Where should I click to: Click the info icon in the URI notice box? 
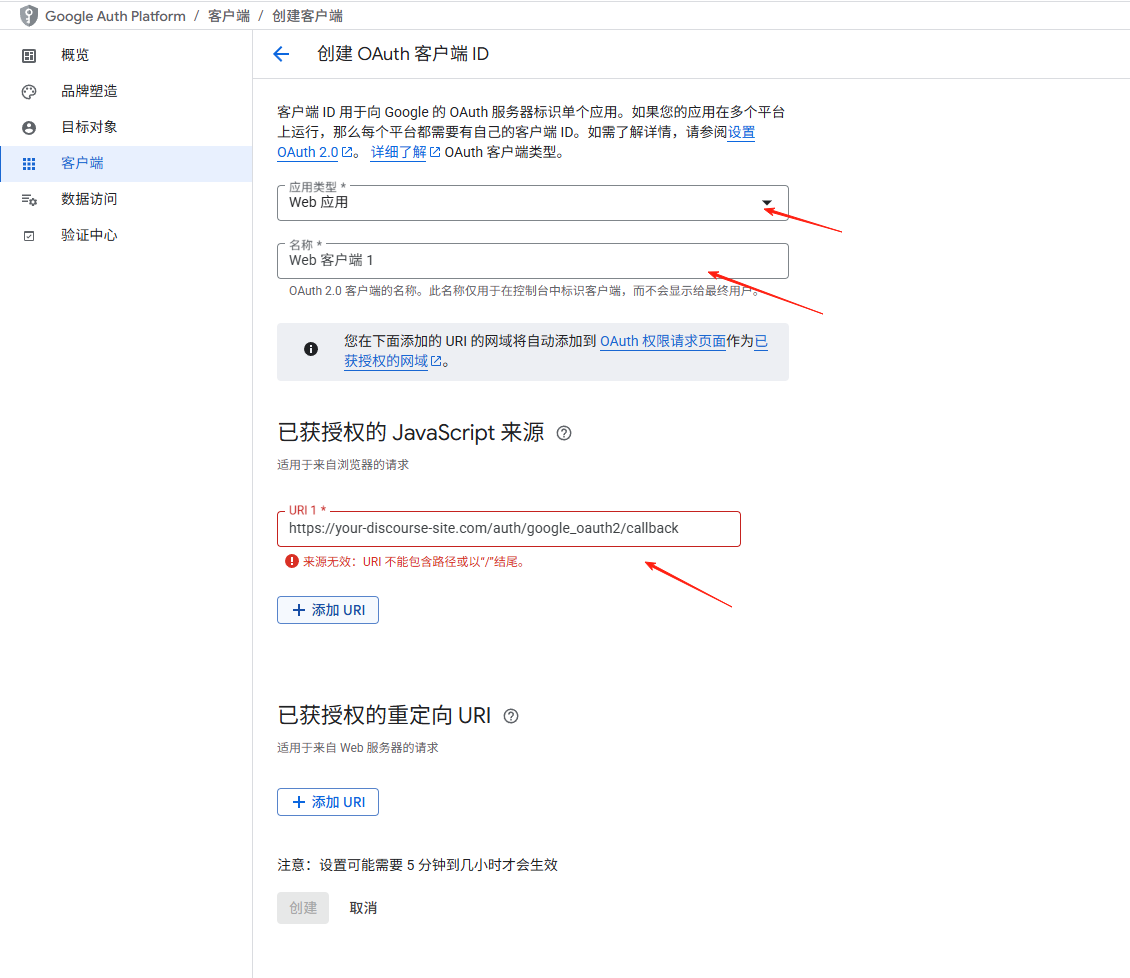[x=311, y=349]
